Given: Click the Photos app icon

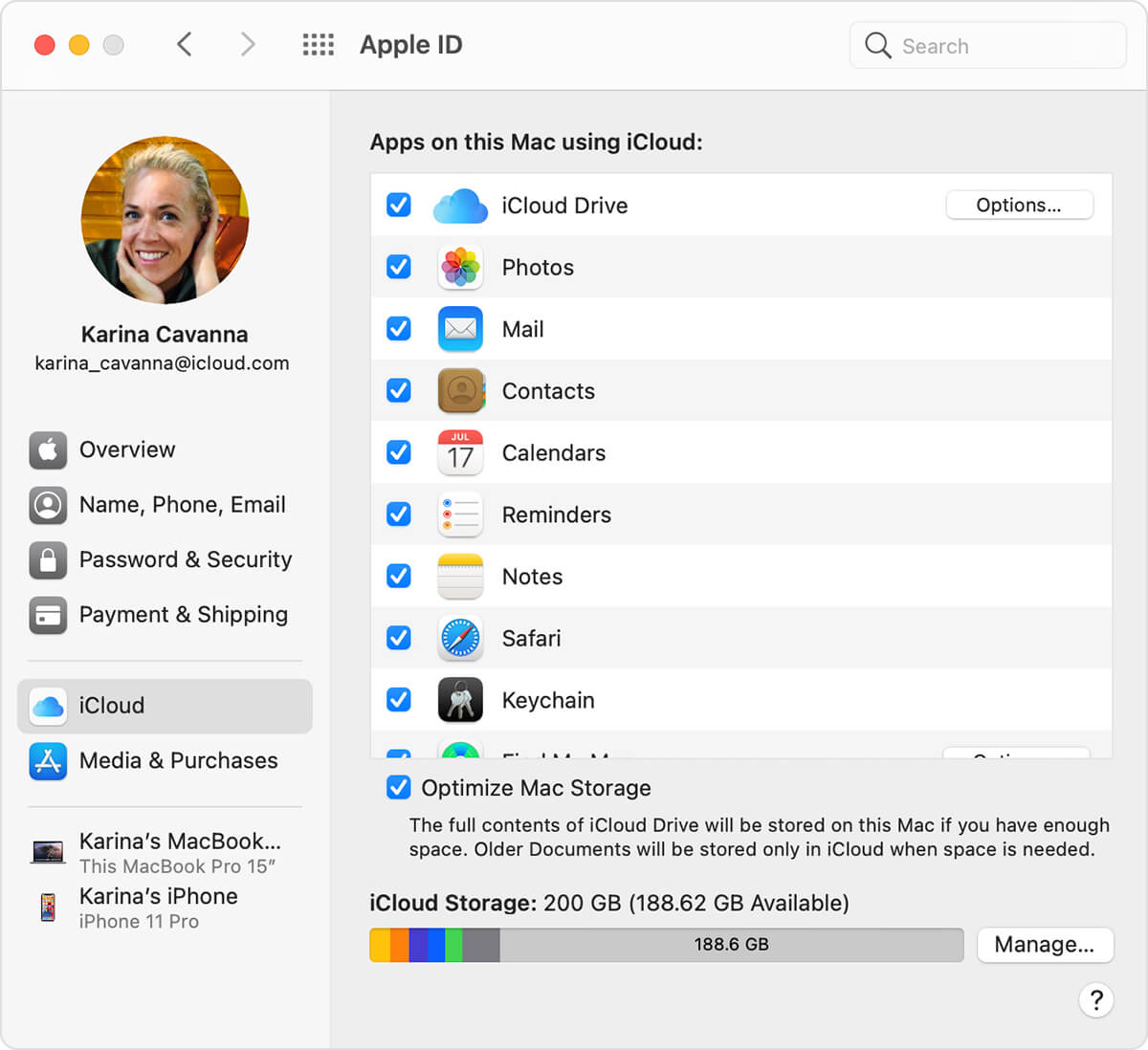Looking at the screenshot, I should pyautogui.click(x=460, y=267).
